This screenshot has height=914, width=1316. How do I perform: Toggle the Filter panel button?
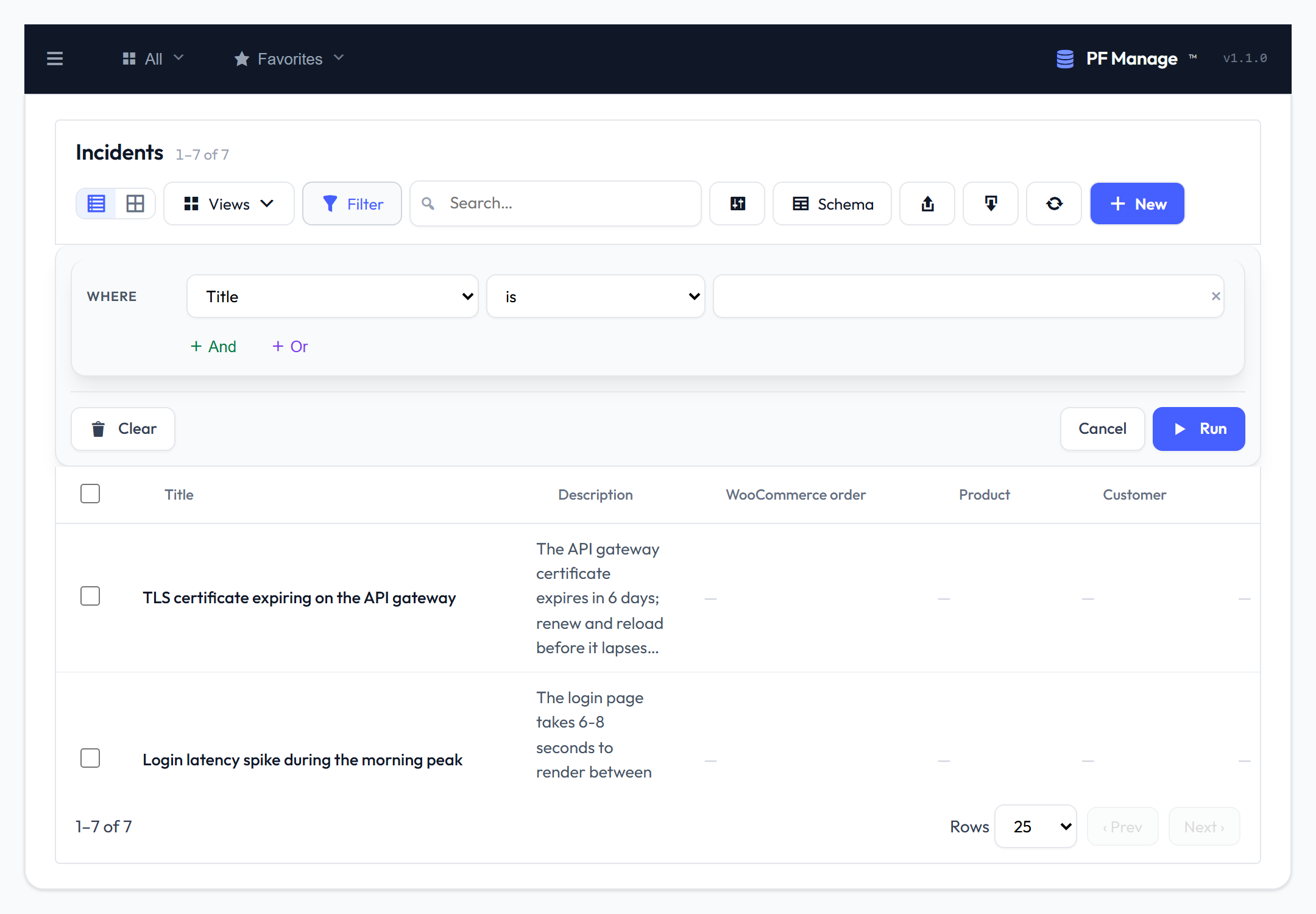click(352, 204)
